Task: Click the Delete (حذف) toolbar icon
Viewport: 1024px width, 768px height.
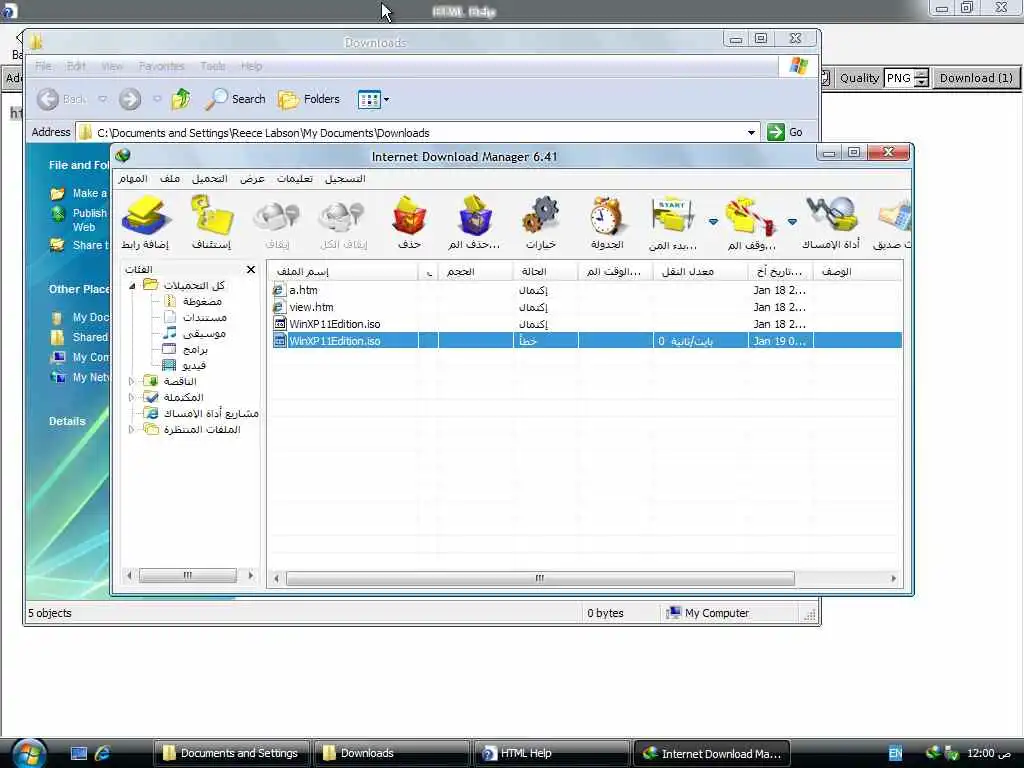Action: click(409, 223)
